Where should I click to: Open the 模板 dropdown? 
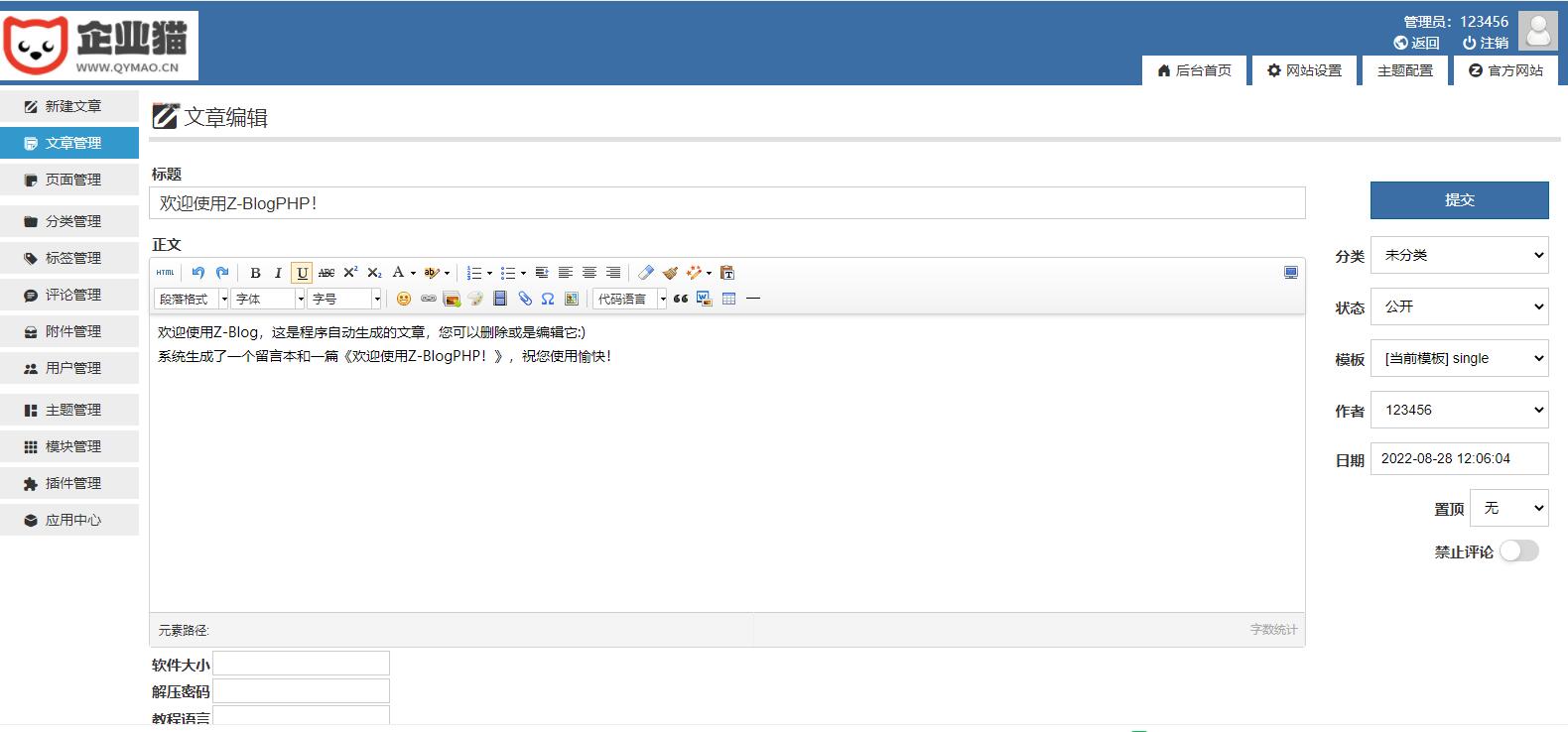(1460, 358)
